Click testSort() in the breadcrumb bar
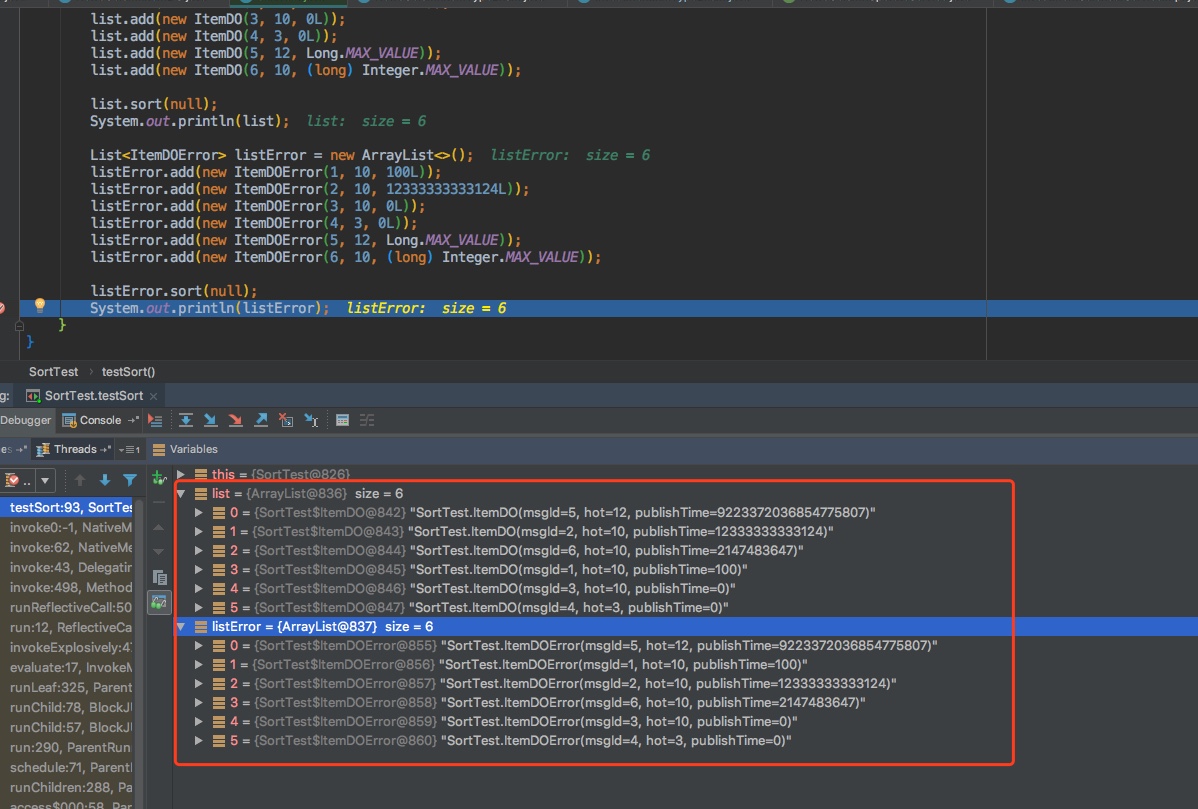The height and width of the screenshot is (809, 1198). click(x=128, y=371)
